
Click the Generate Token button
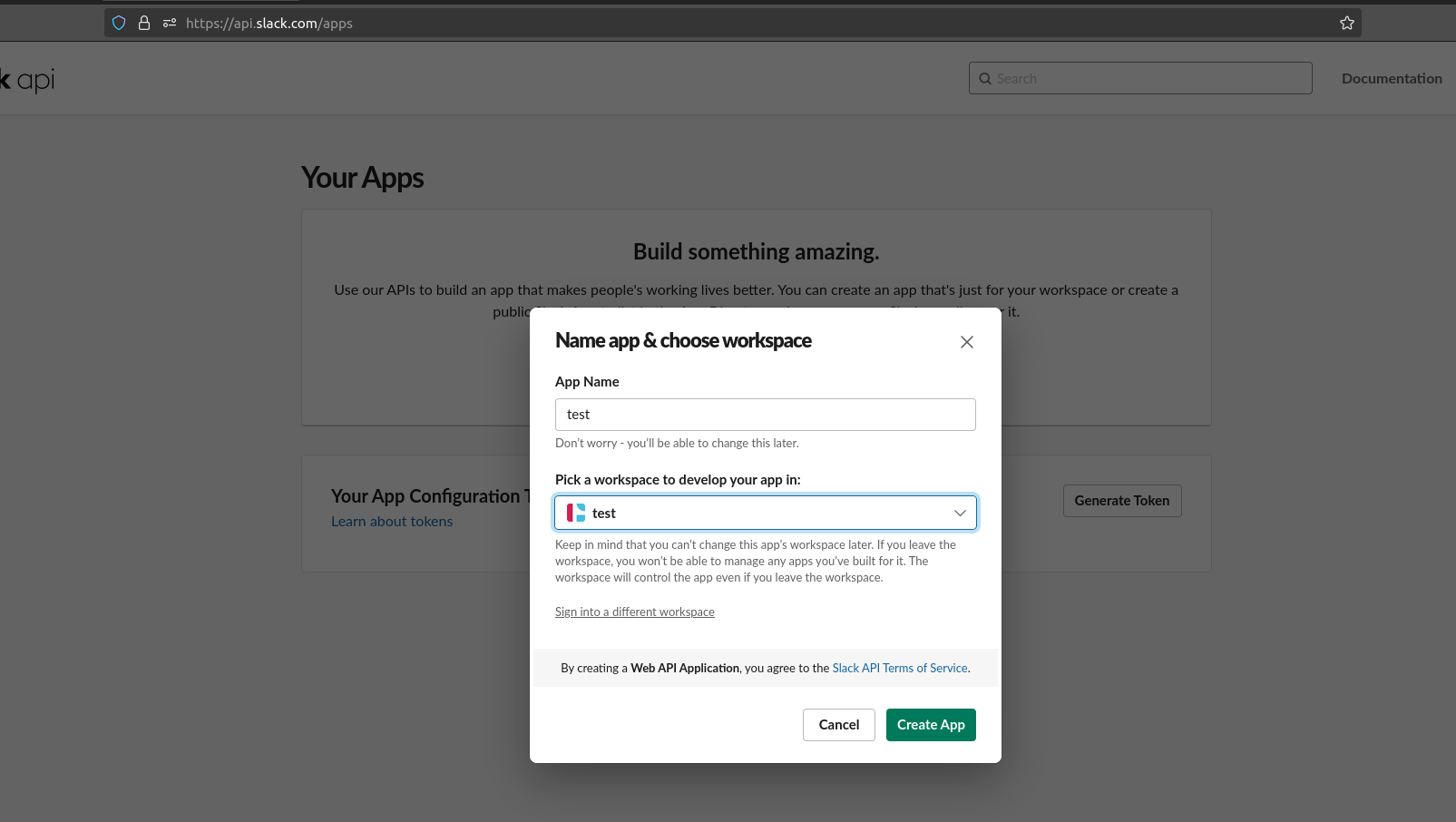coord(1122,501)
